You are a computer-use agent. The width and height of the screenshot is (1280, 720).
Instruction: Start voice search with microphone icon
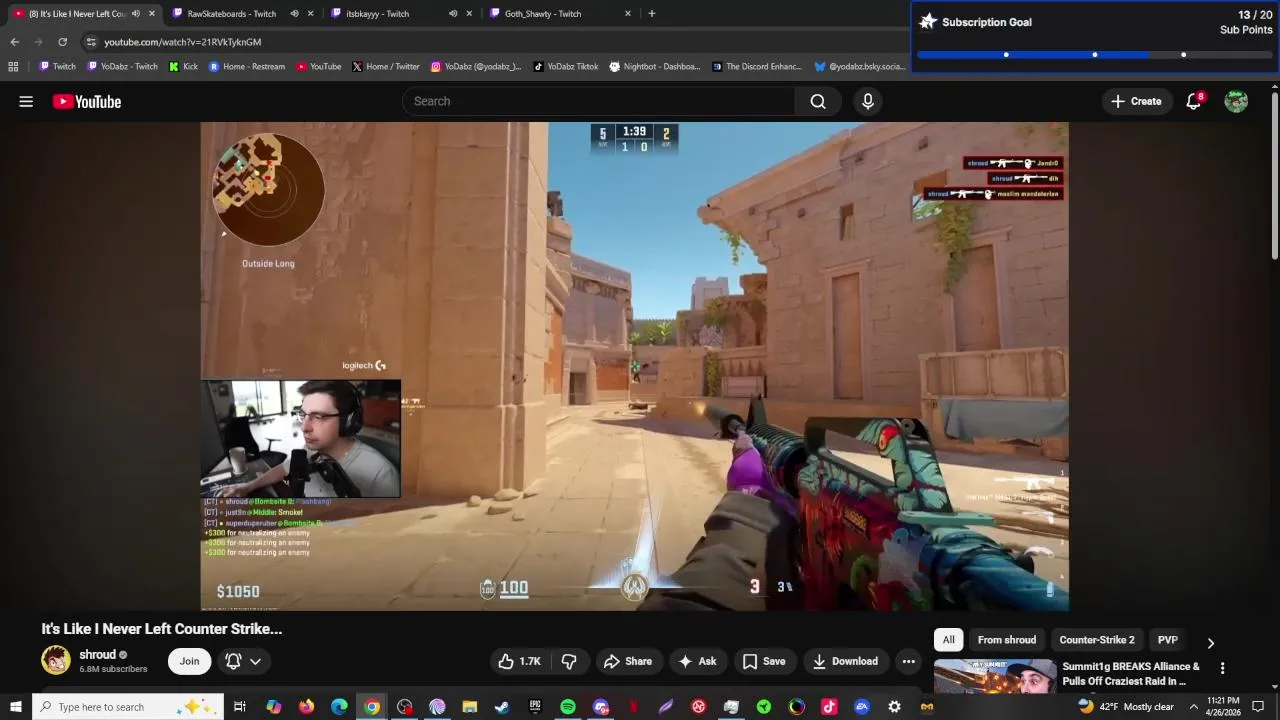tap(868, 101)
